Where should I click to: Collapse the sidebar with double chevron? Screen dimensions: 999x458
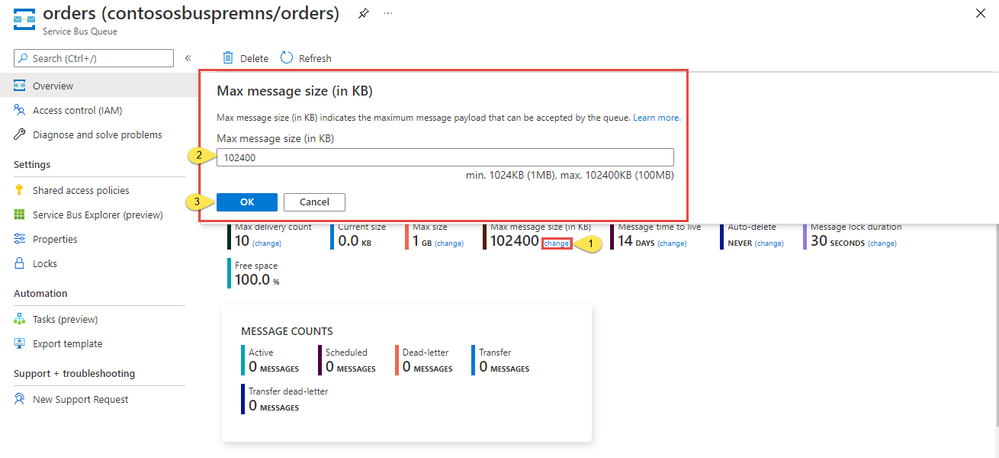pos(188,58)
